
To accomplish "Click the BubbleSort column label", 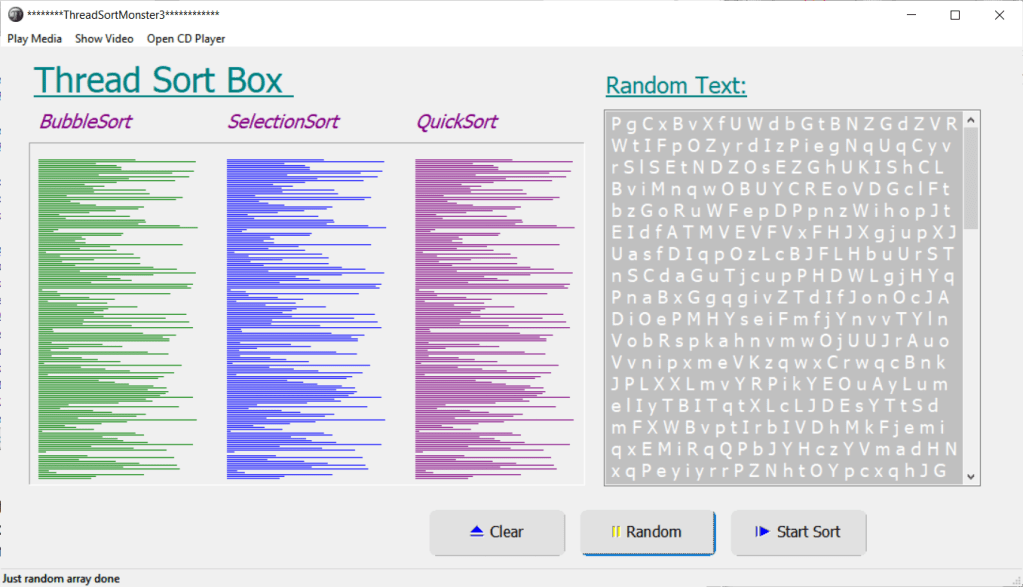I will (x=86, y=122).
